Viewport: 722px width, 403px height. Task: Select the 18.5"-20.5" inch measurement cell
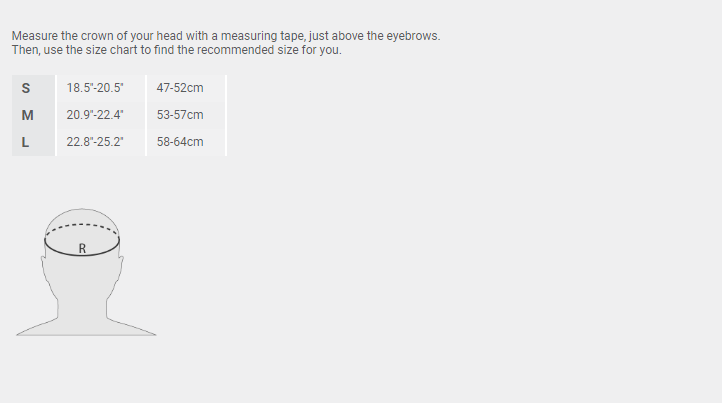click(95, 88)
